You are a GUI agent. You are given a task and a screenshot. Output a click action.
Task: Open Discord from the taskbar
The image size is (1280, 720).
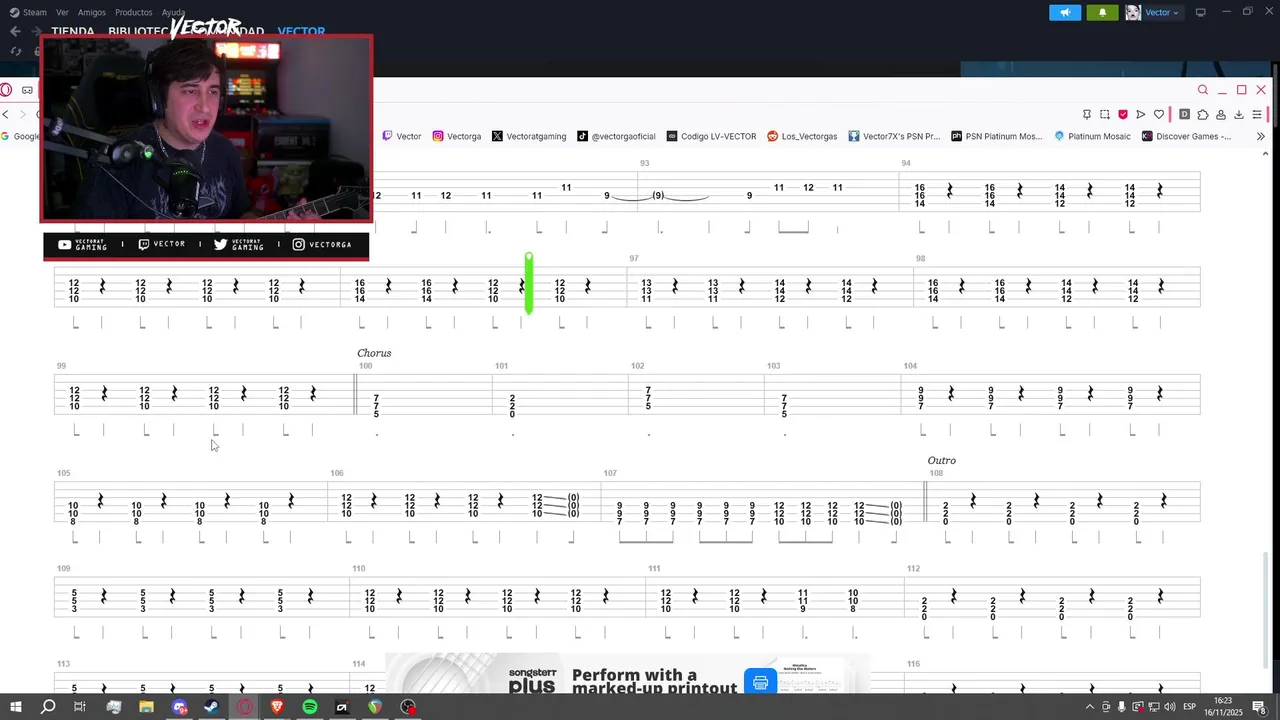tap(179, 707)
